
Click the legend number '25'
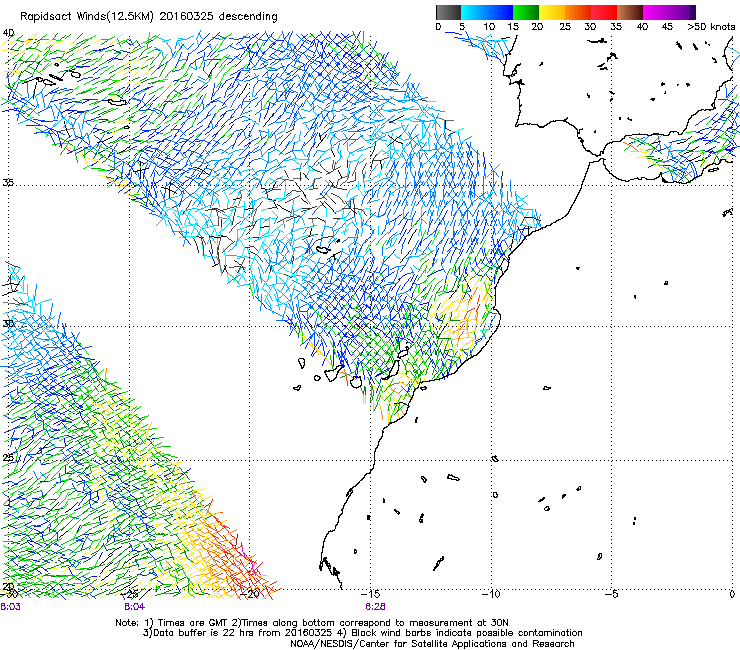(x=565, y=27)
